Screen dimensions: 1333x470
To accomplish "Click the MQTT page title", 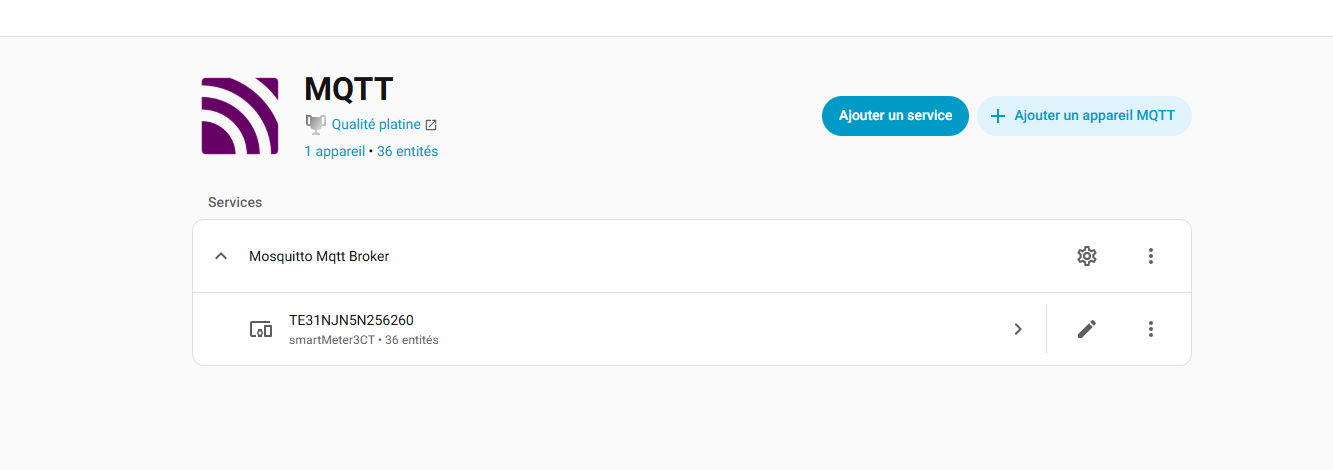I will click(349, 89).
